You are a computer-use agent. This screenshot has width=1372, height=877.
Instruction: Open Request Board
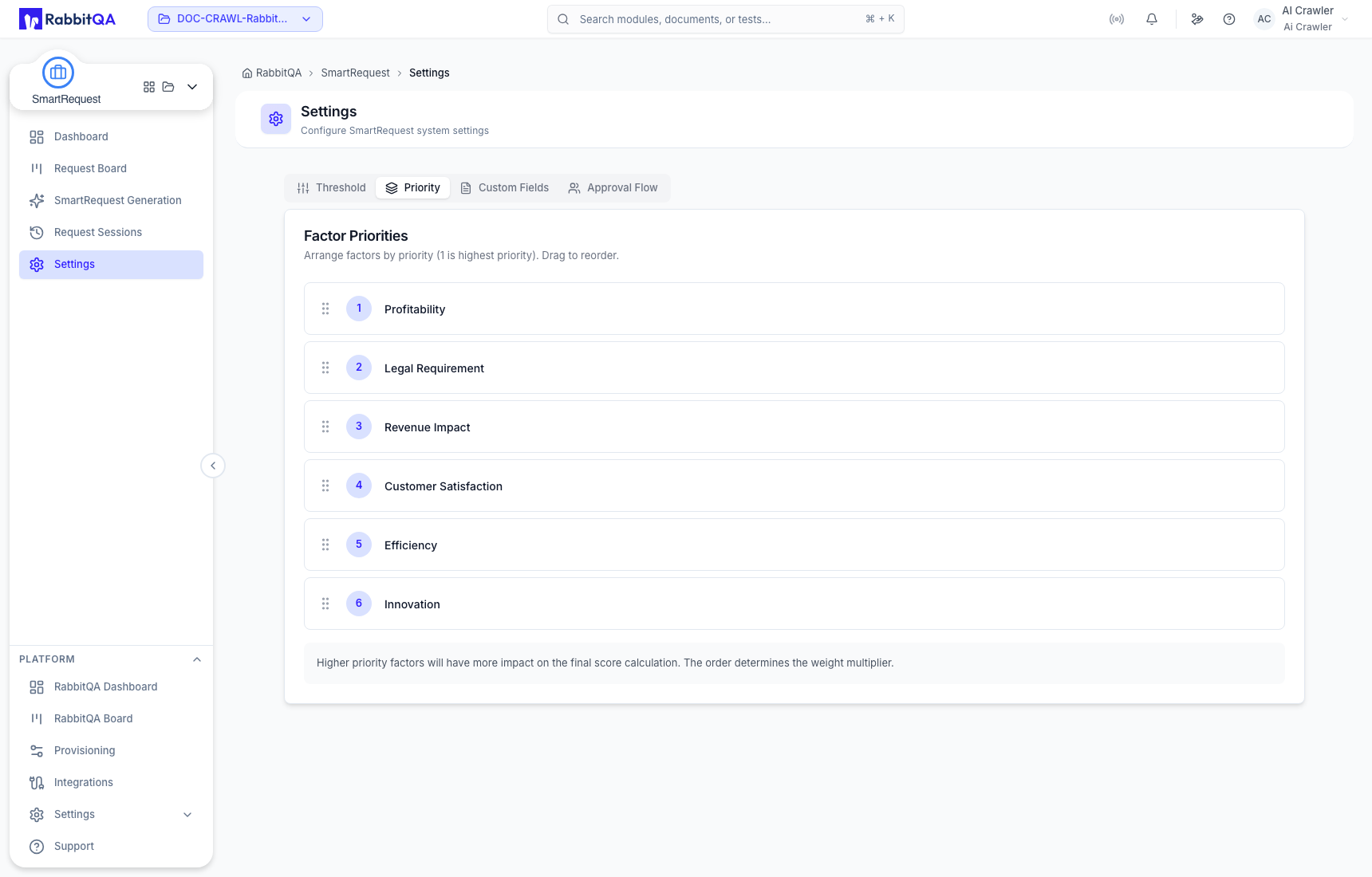(x=111, y=169)
